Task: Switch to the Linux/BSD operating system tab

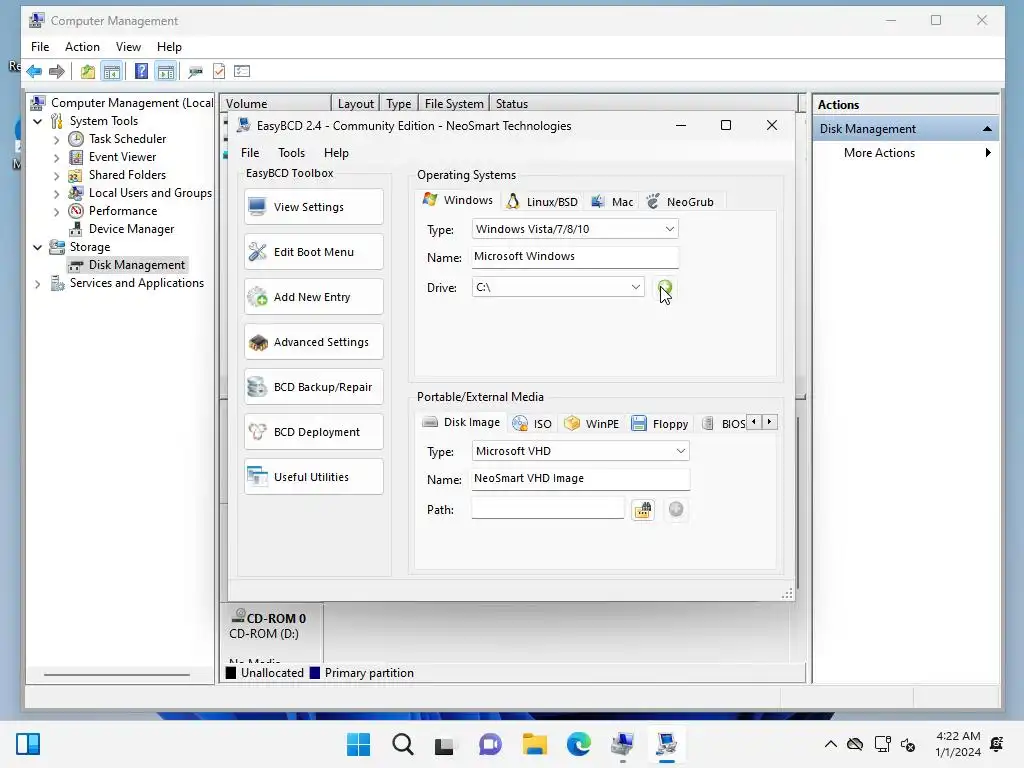Action: click(542, 202)
